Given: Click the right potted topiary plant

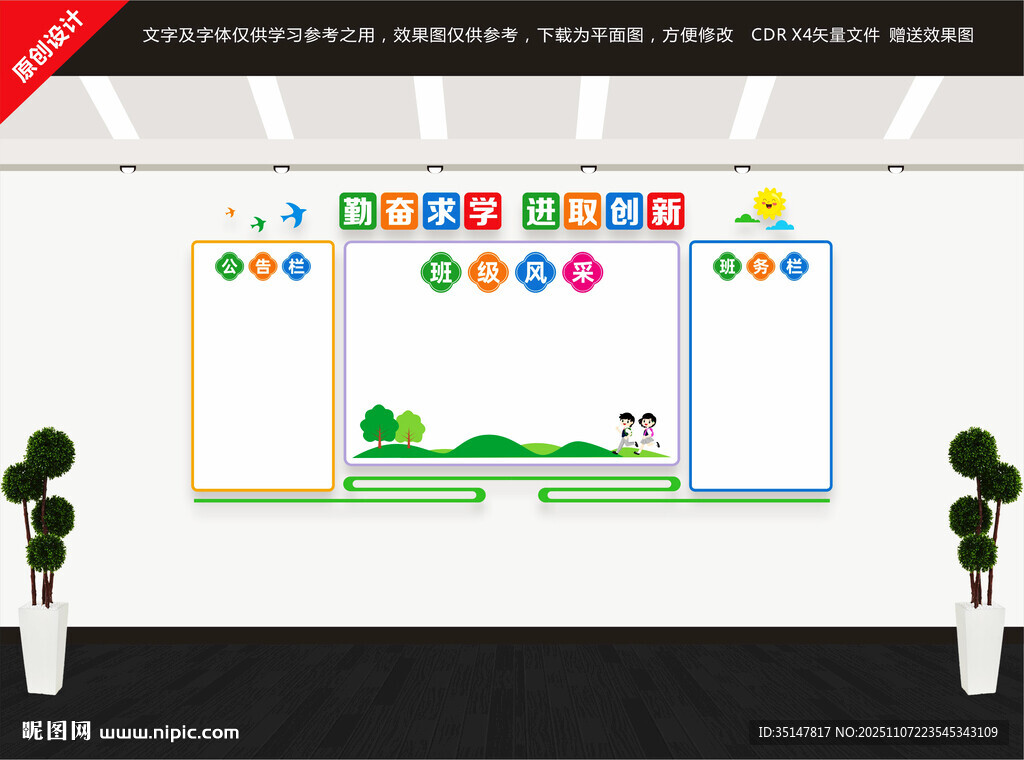Looking at the screenshot, I should [x=984, y=560].
